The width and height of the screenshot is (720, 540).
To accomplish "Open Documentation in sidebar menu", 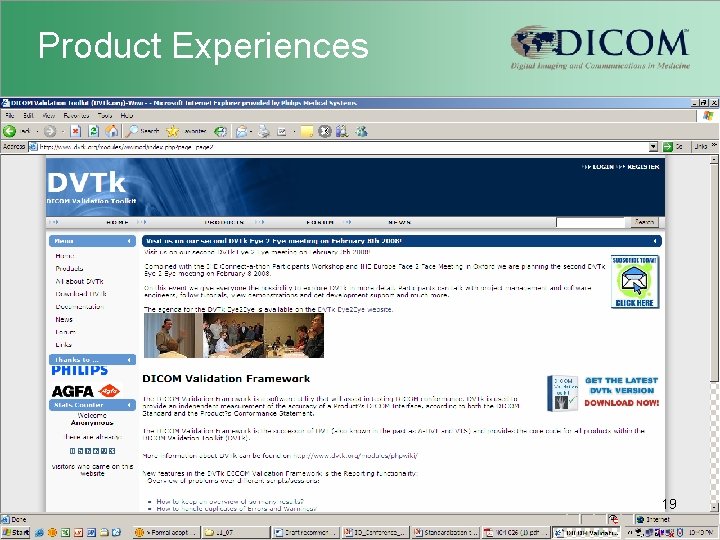I will click(x=79, y=307).
